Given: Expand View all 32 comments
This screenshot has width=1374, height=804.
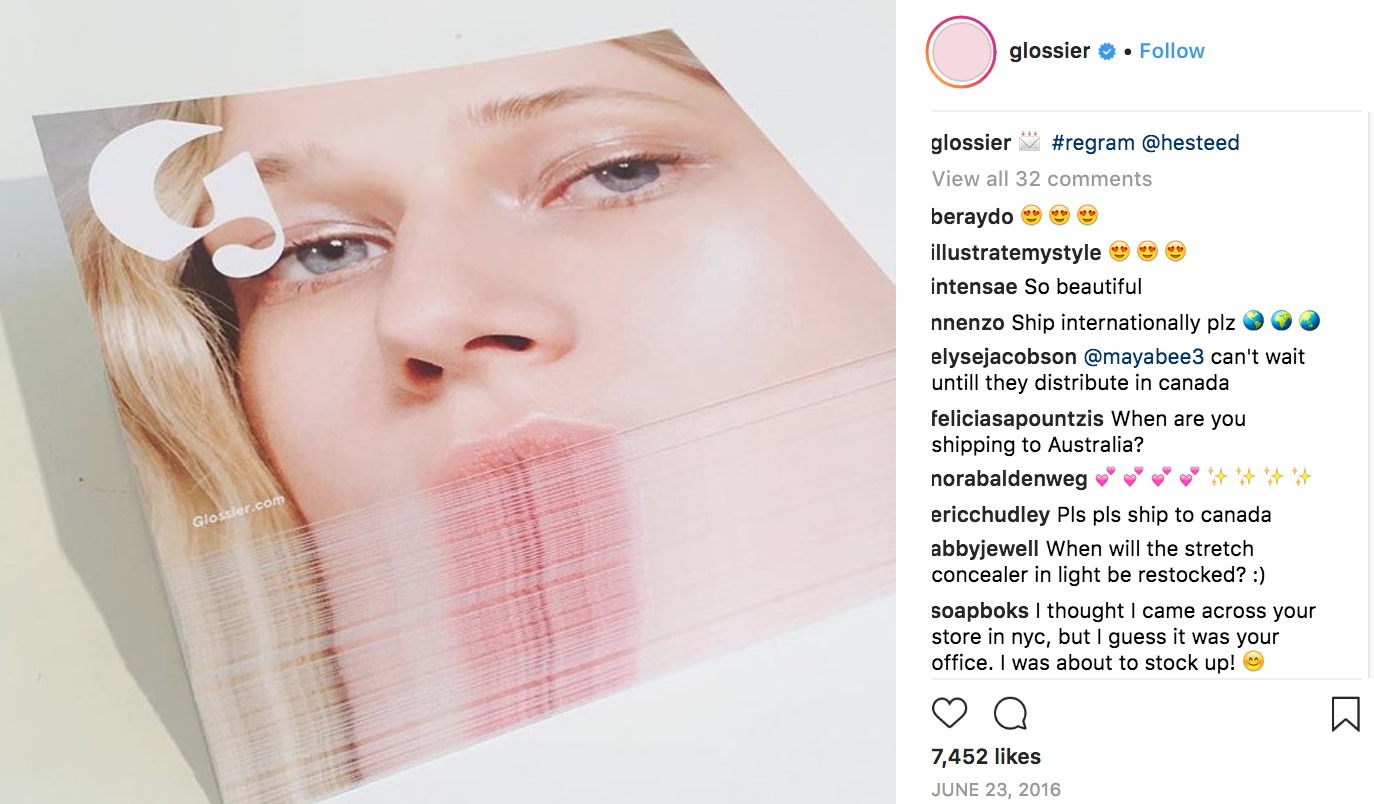Looking at the screenshot, I should 1042,179.
